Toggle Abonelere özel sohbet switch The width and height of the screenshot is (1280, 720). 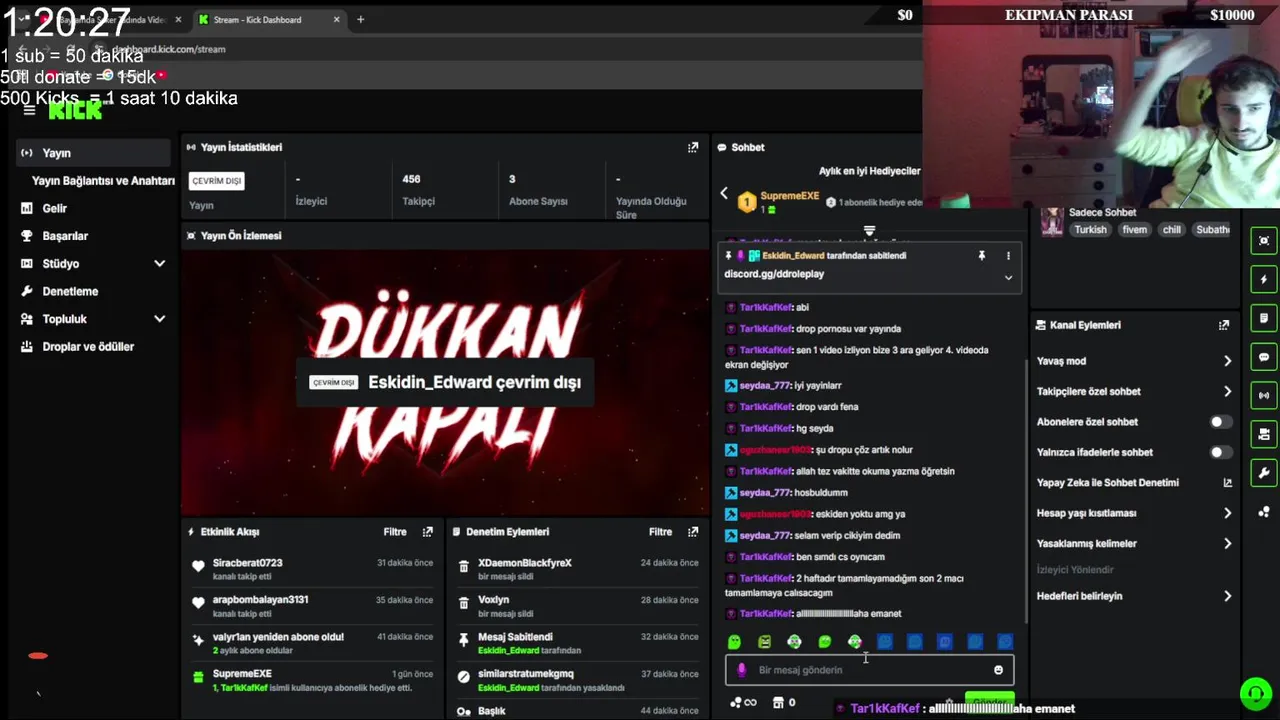point(1220,422)
